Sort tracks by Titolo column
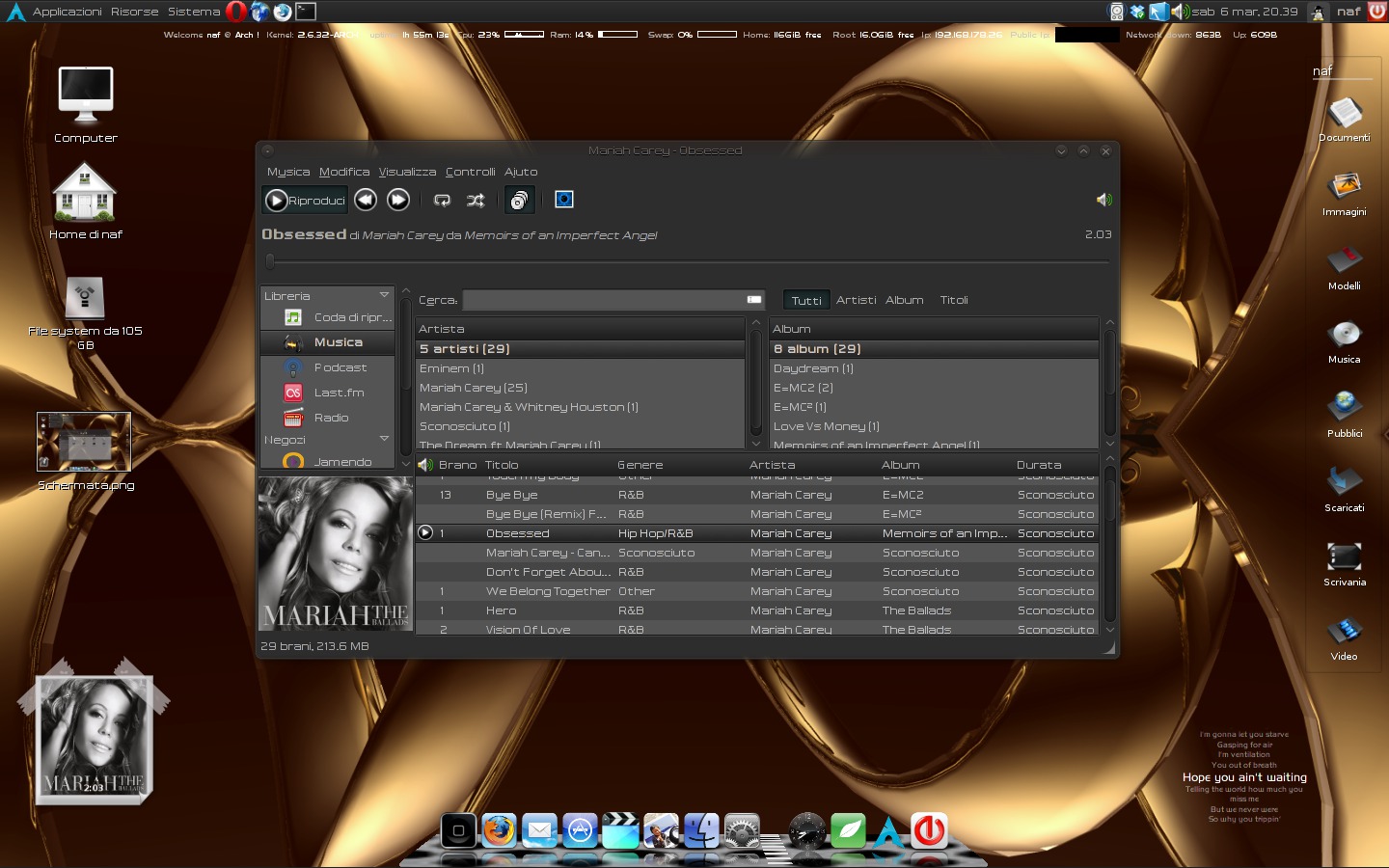 546,465
